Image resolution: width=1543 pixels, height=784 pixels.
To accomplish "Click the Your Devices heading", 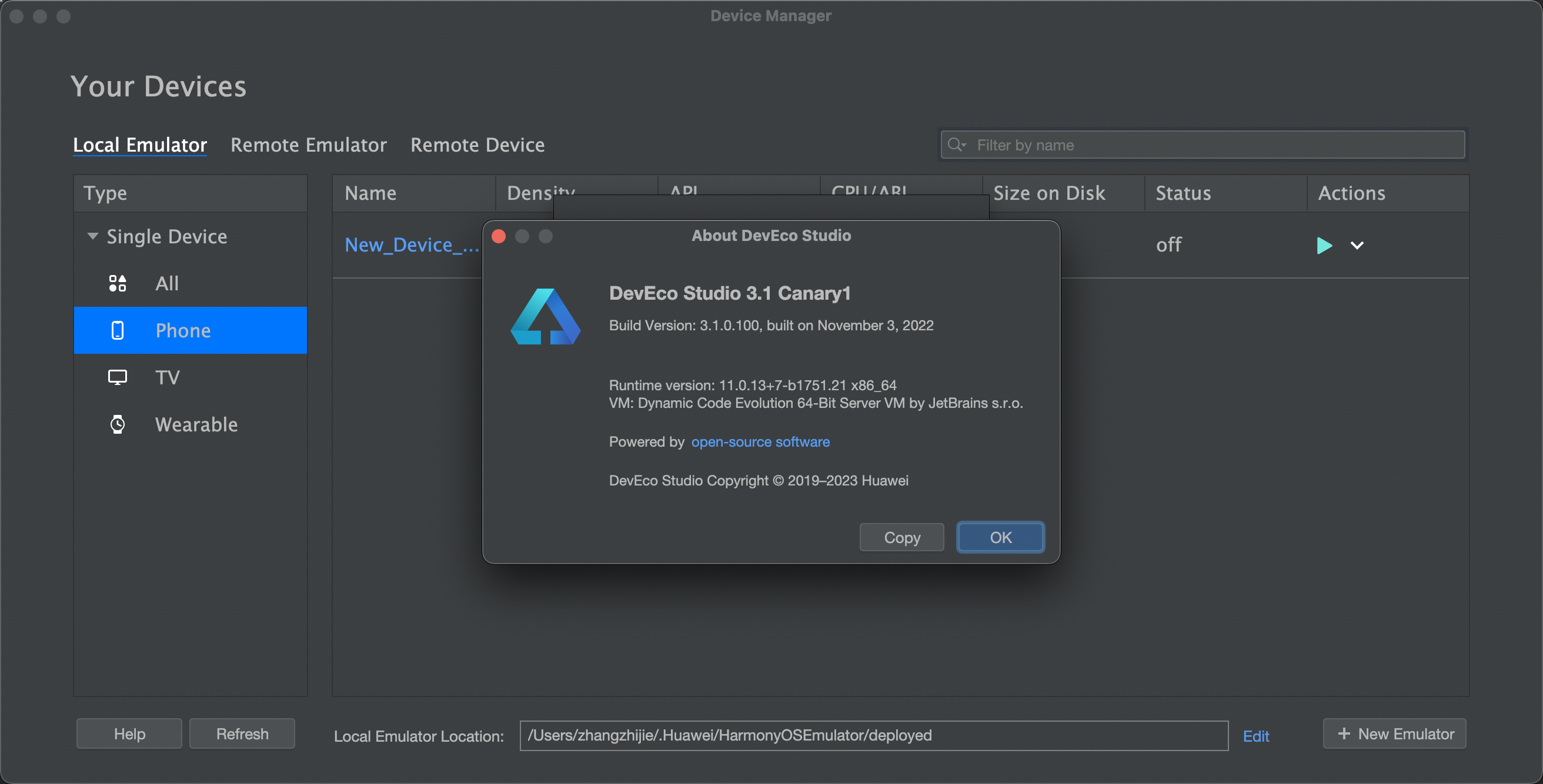I will tap(158, 86).
